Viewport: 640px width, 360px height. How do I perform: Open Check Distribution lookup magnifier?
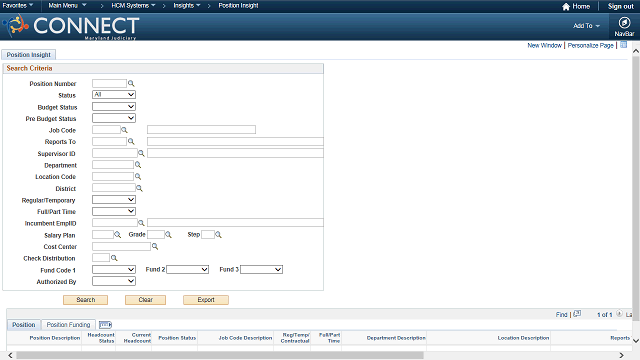[x=114, y=258]
